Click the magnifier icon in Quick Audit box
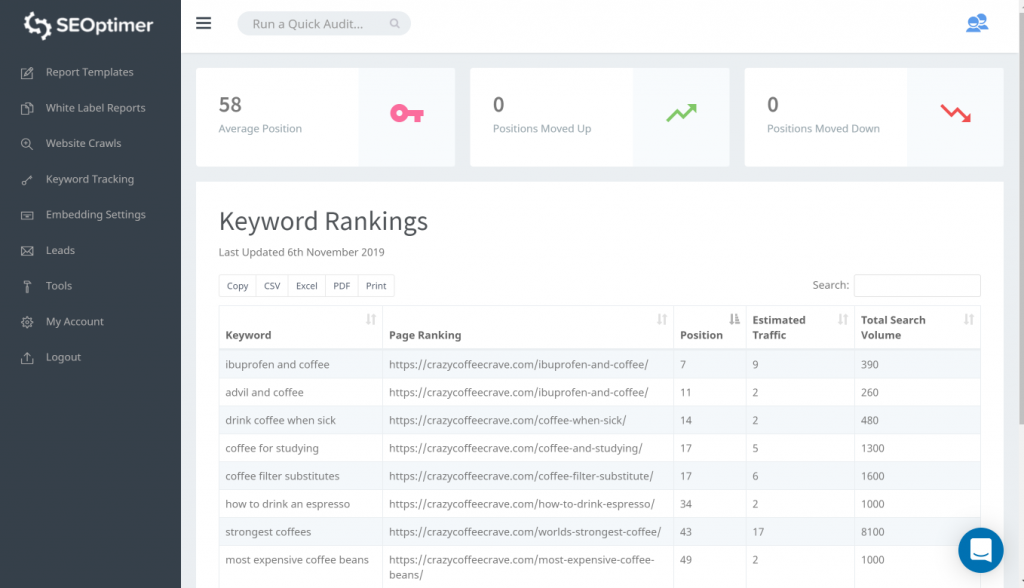The height and width of the screenshot is (588, 1024). pos(395,24)
